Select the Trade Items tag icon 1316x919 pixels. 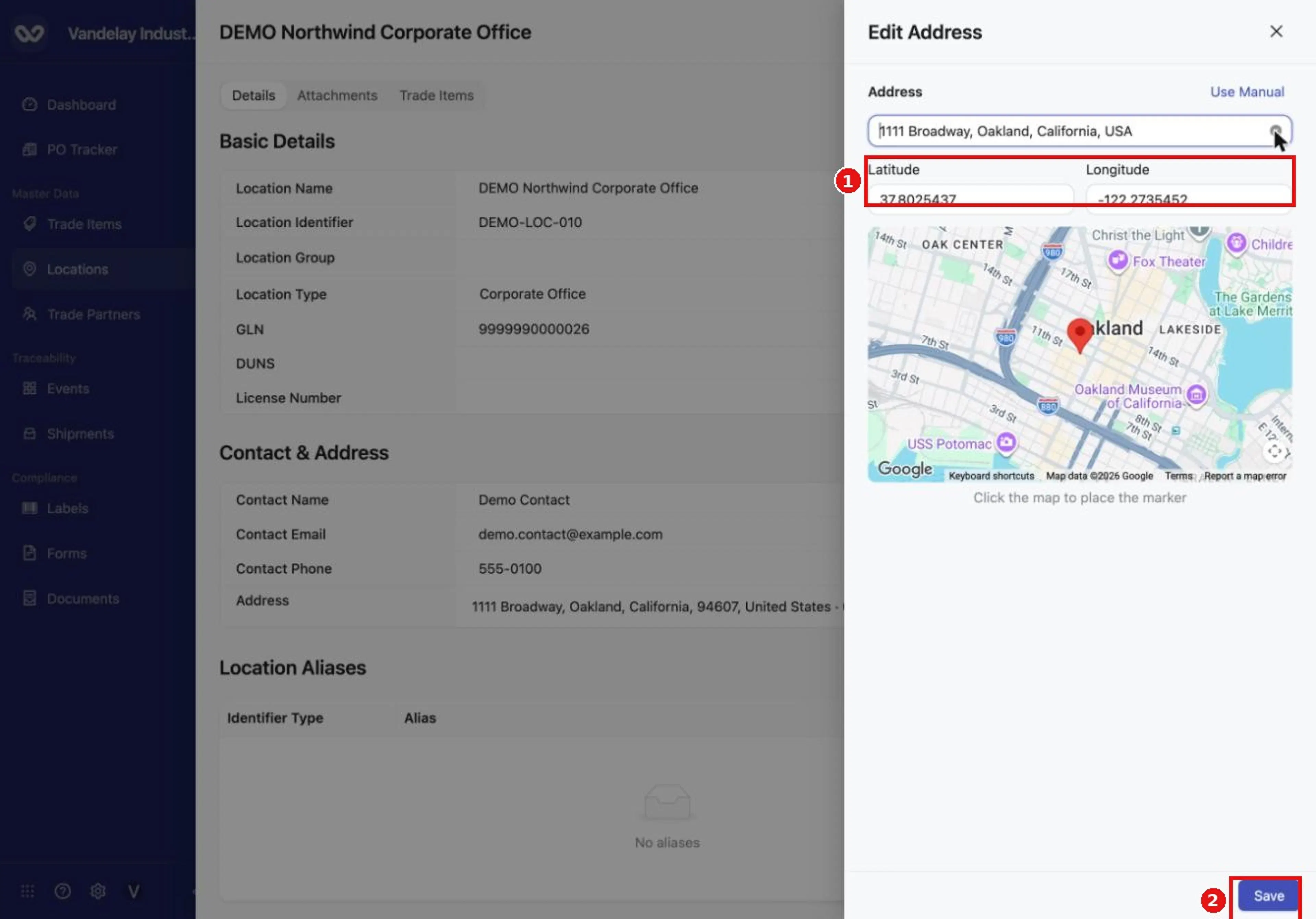click(29, 224)
